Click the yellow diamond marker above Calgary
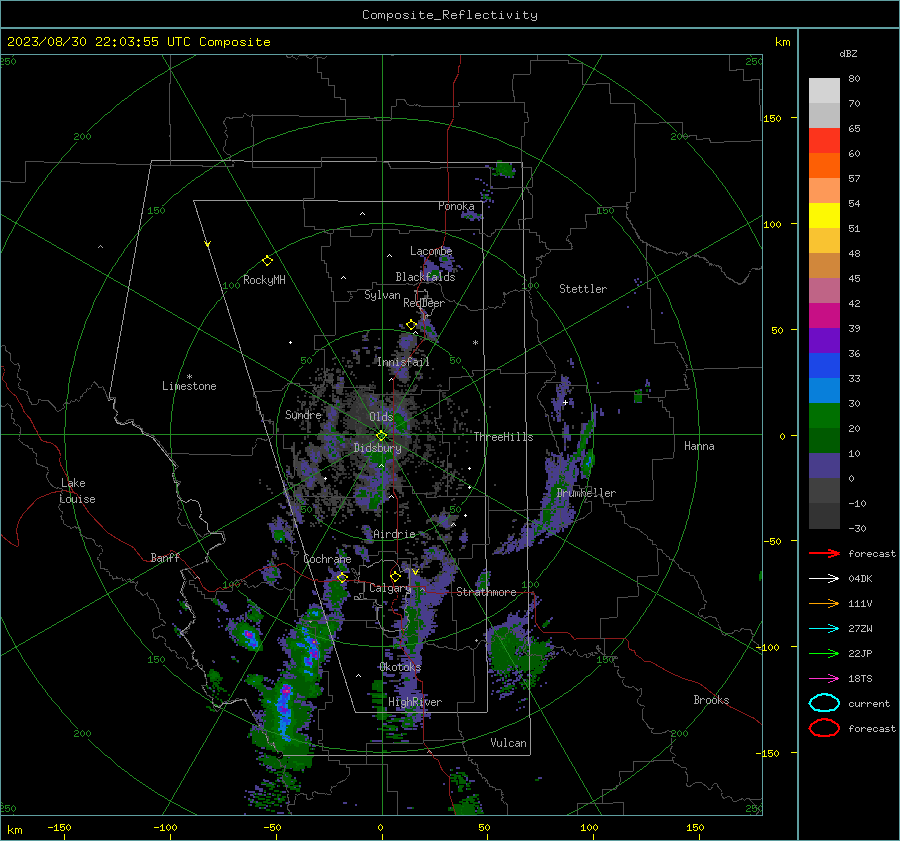The image size is (900, 841). pos(395,576)
